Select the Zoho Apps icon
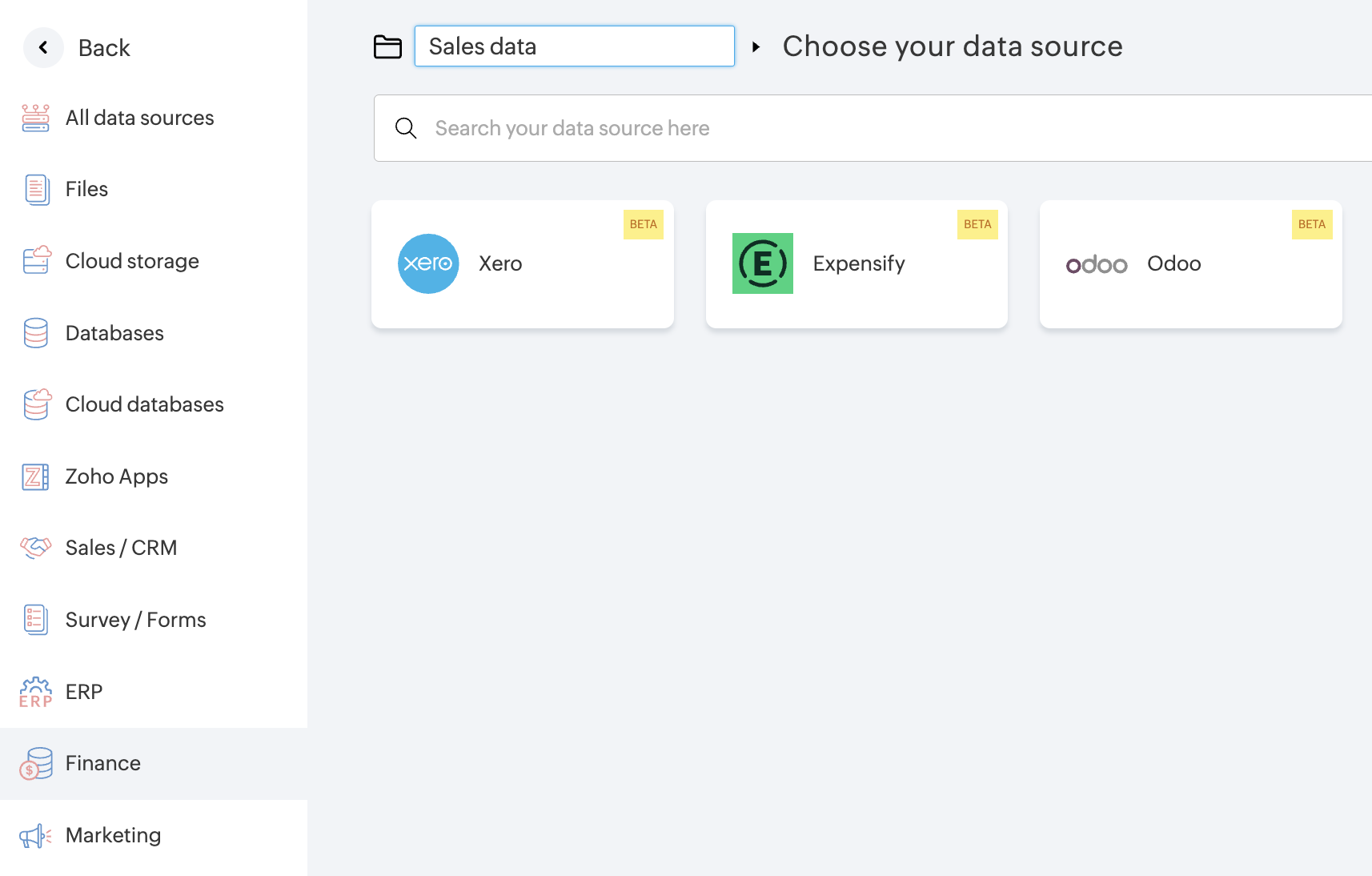Image resolution: width=1372 pixels, height=876 pixels. 35,476
